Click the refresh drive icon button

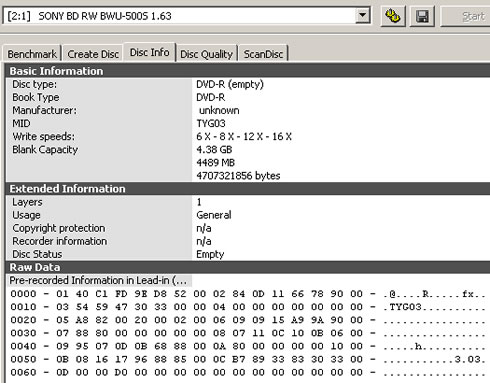click(x=393, y=16)
